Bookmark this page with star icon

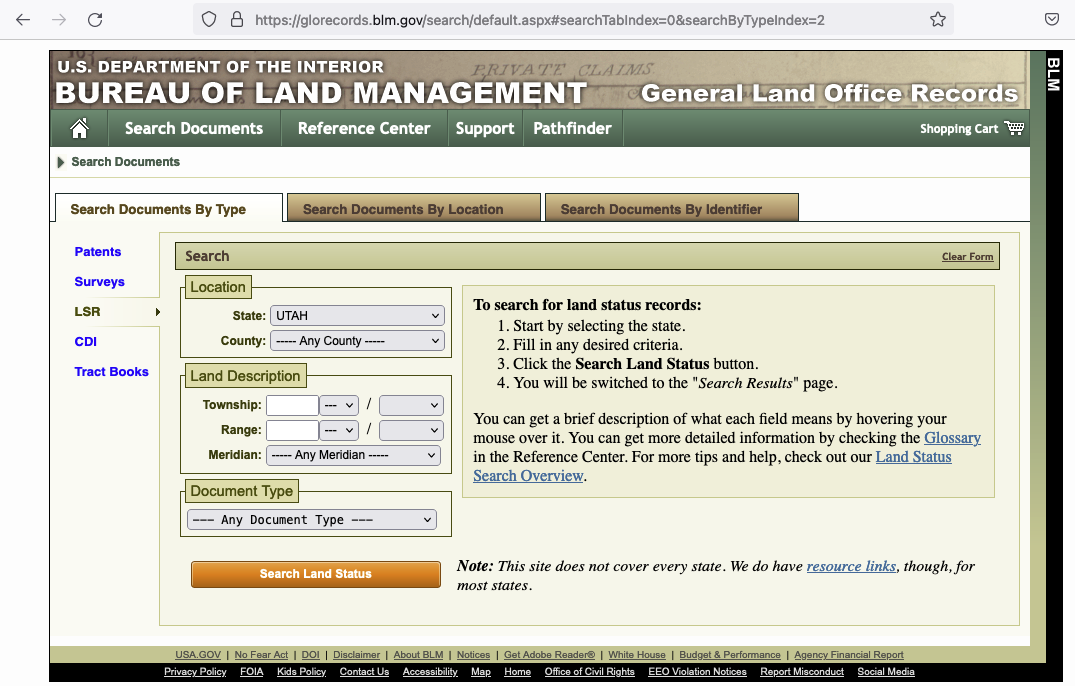click(937, 19)
